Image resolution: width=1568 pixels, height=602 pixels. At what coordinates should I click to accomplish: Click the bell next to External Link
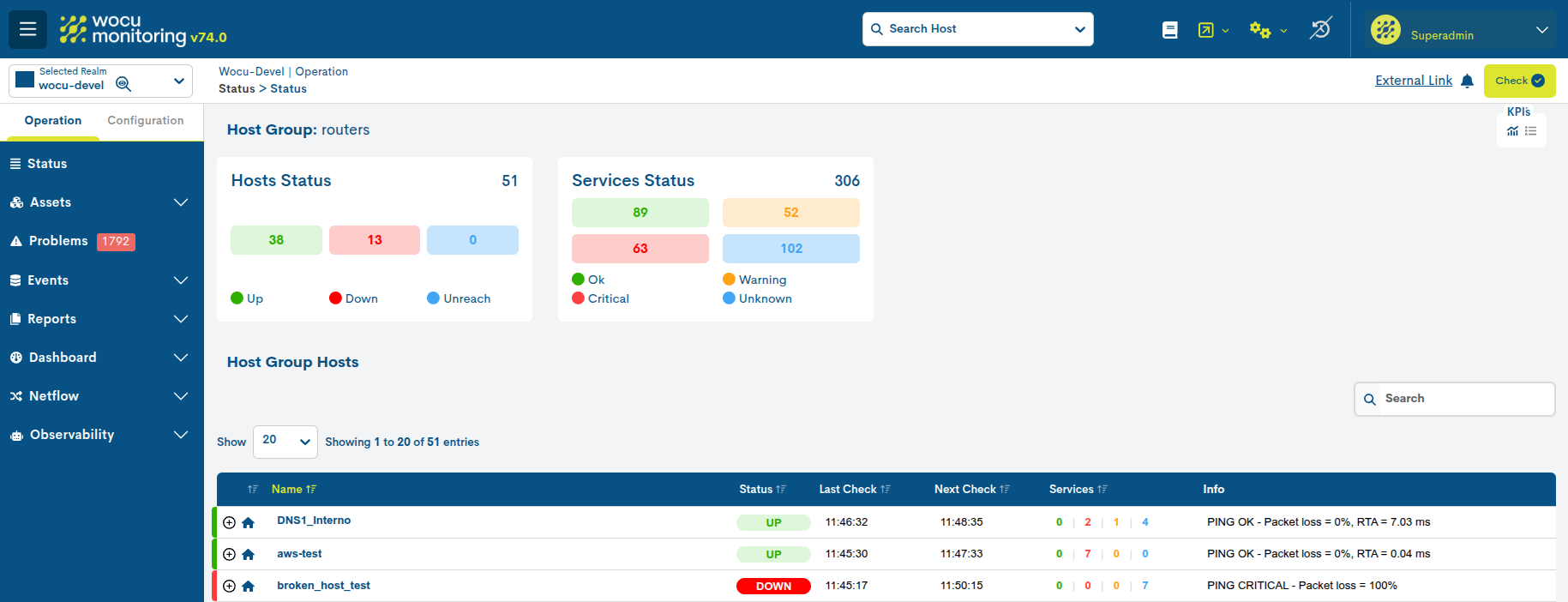pos(1467,81)
